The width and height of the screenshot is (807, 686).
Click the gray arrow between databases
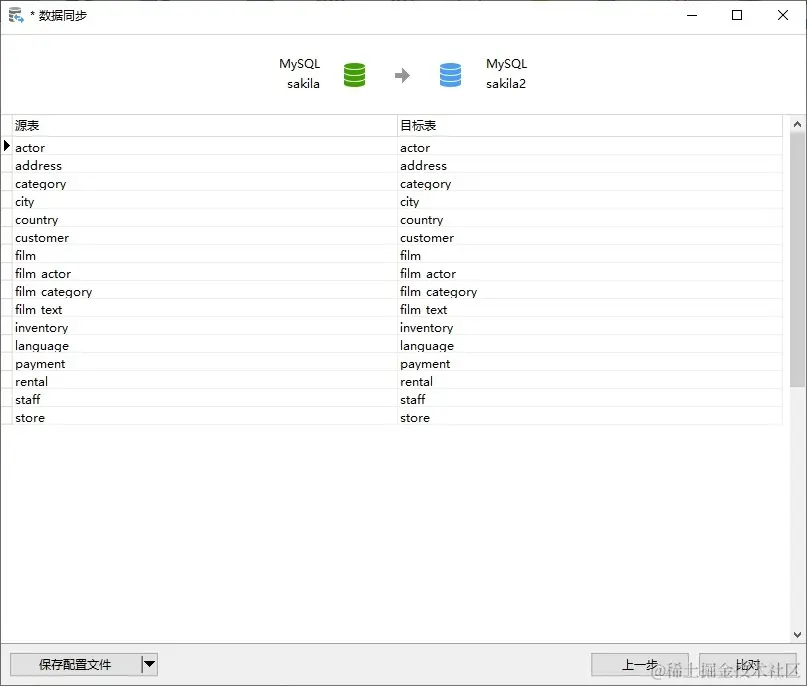click(x=402, y=75)
